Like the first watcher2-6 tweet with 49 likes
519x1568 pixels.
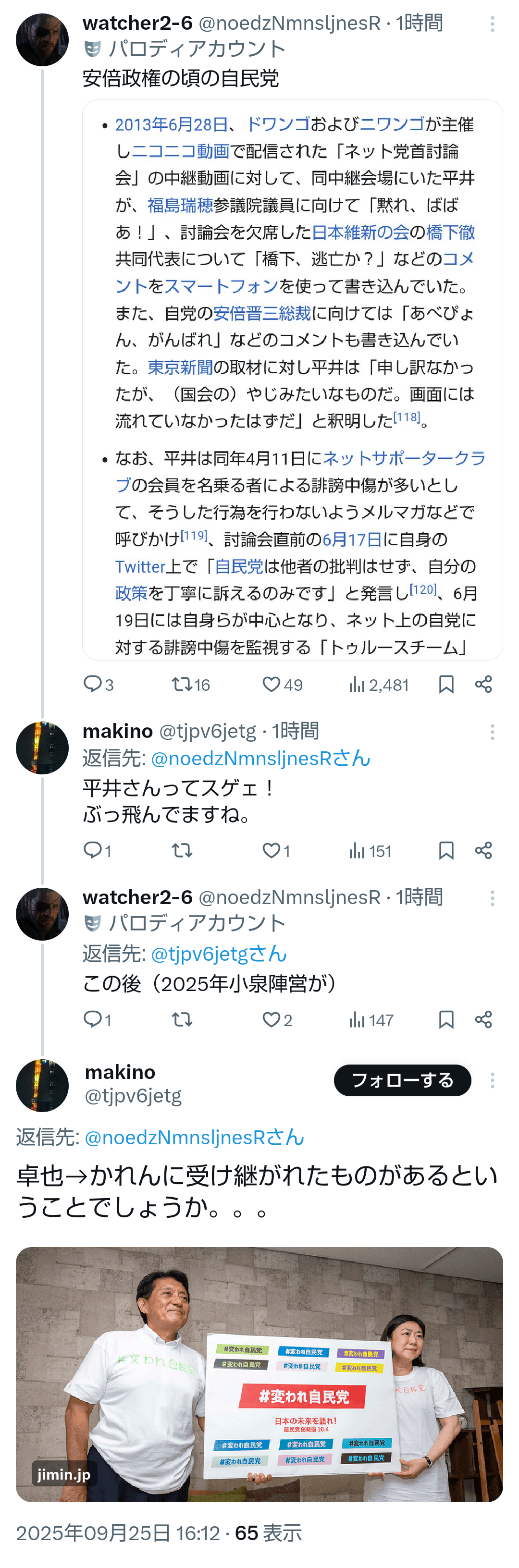[x=271, y=685]
